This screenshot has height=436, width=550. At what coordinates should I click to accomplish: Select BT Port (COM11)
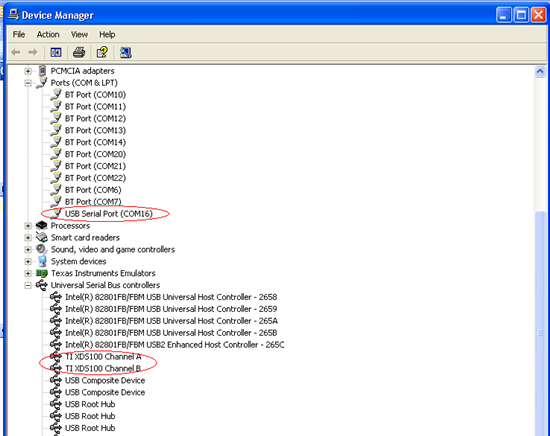(x=95, y=107)
